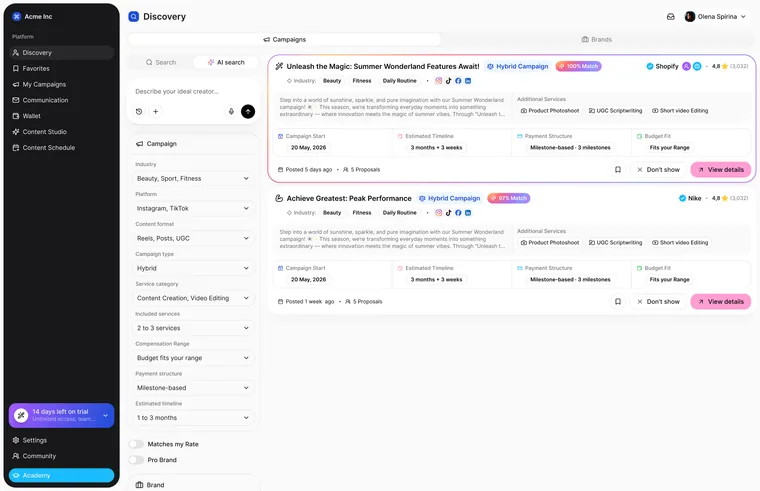Viewport: 760px width, 491px height.
Task: Submit AI search with arrow button
Action: coord(248,111)
